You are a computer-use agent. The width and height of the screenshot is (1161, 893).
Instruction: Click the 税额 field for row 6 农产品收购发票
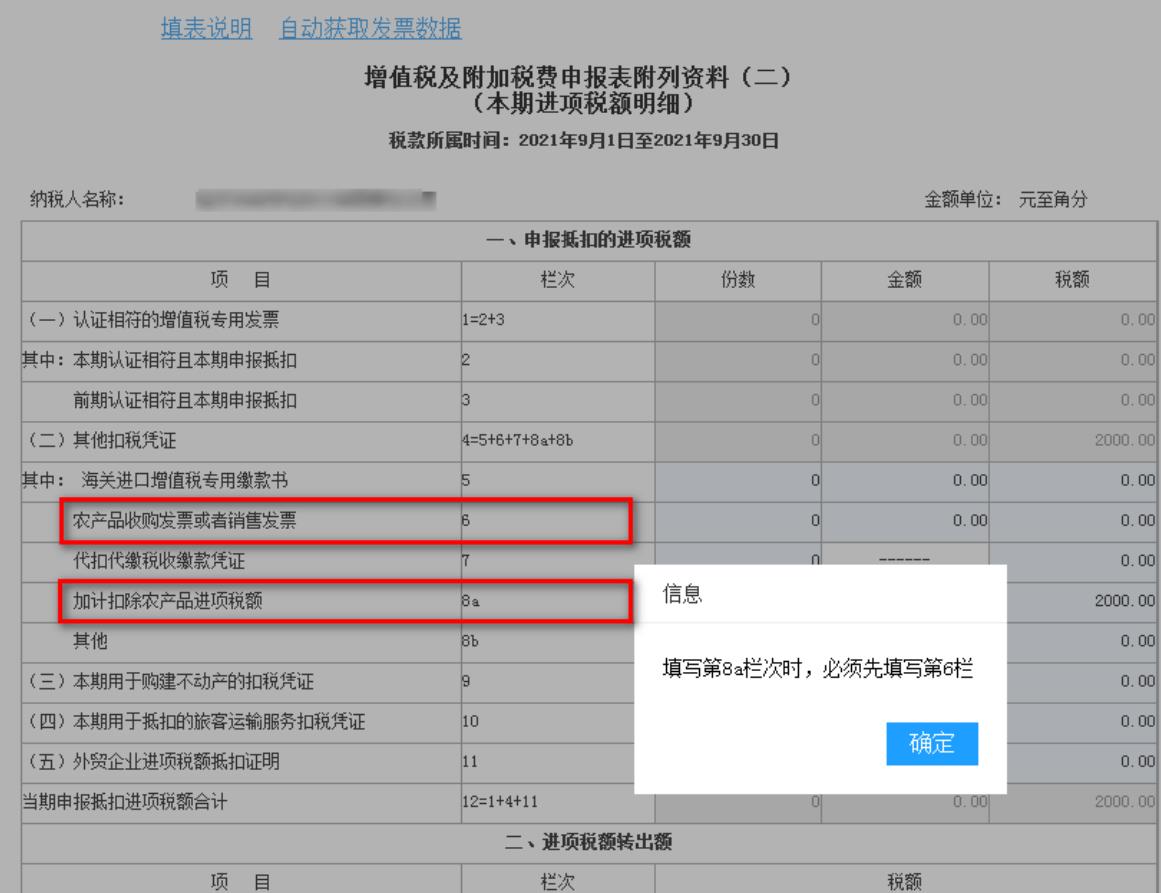[x=1074, y=520]
